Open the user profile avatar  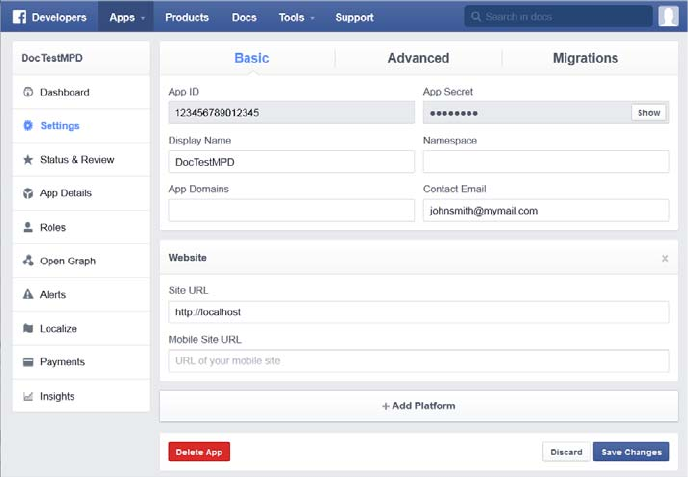click(x=668, y=17)
